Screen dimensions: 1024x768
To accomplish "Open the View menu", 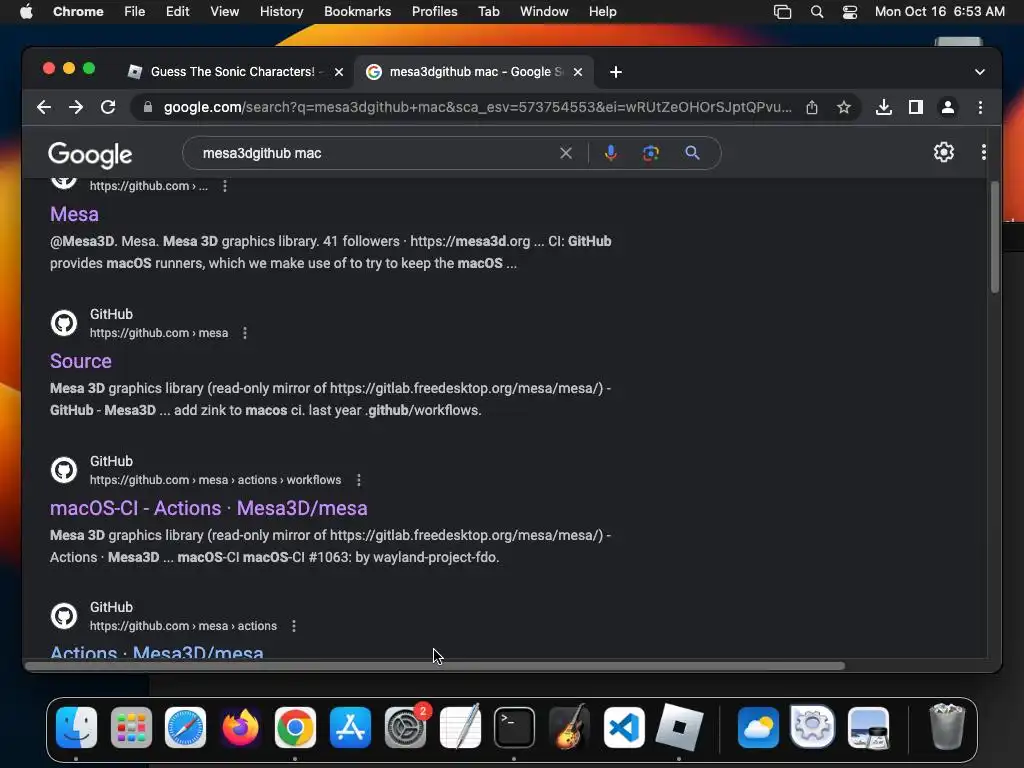I will point(225,12).
